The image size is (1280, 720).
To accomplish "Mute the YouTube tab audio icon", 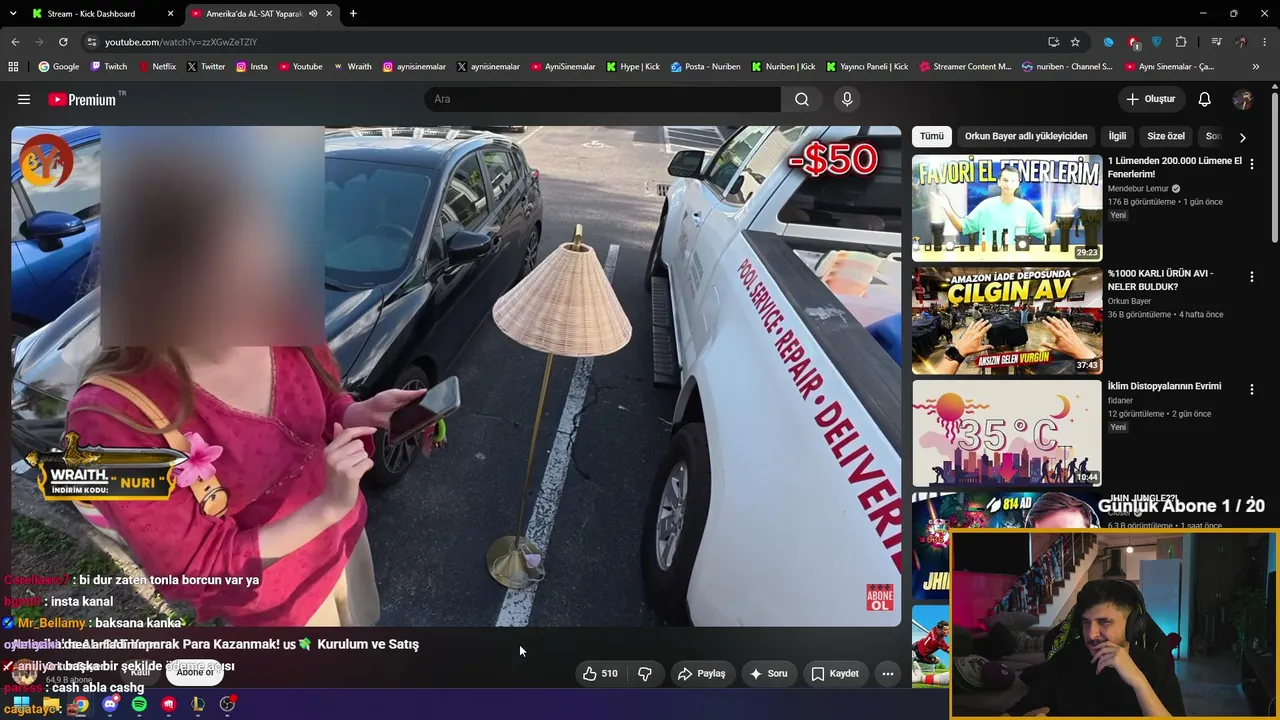I will pyautogui.click(x=313, y=14).
